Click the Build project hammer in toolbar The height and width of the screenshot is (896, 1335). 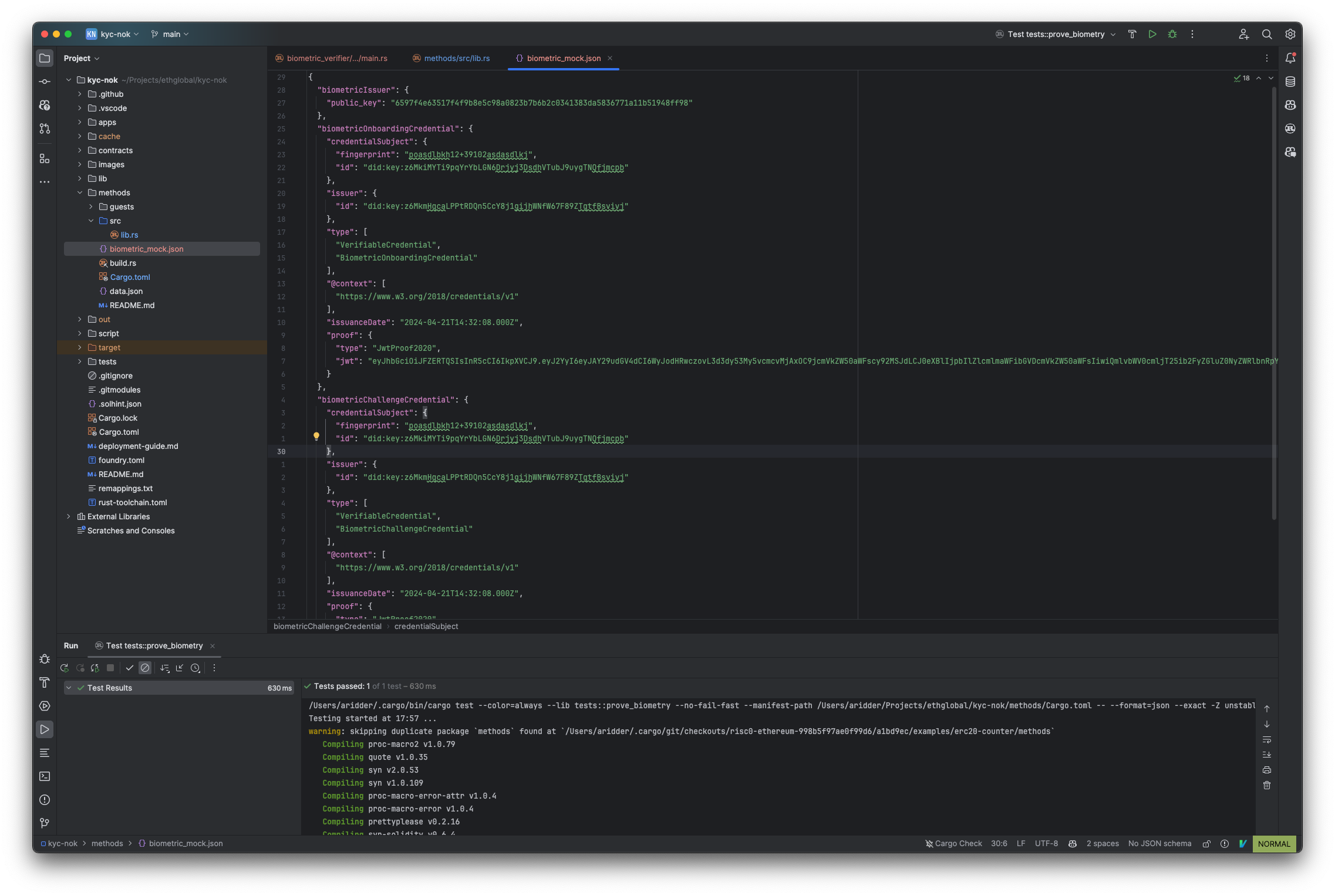click(1132, 34)
